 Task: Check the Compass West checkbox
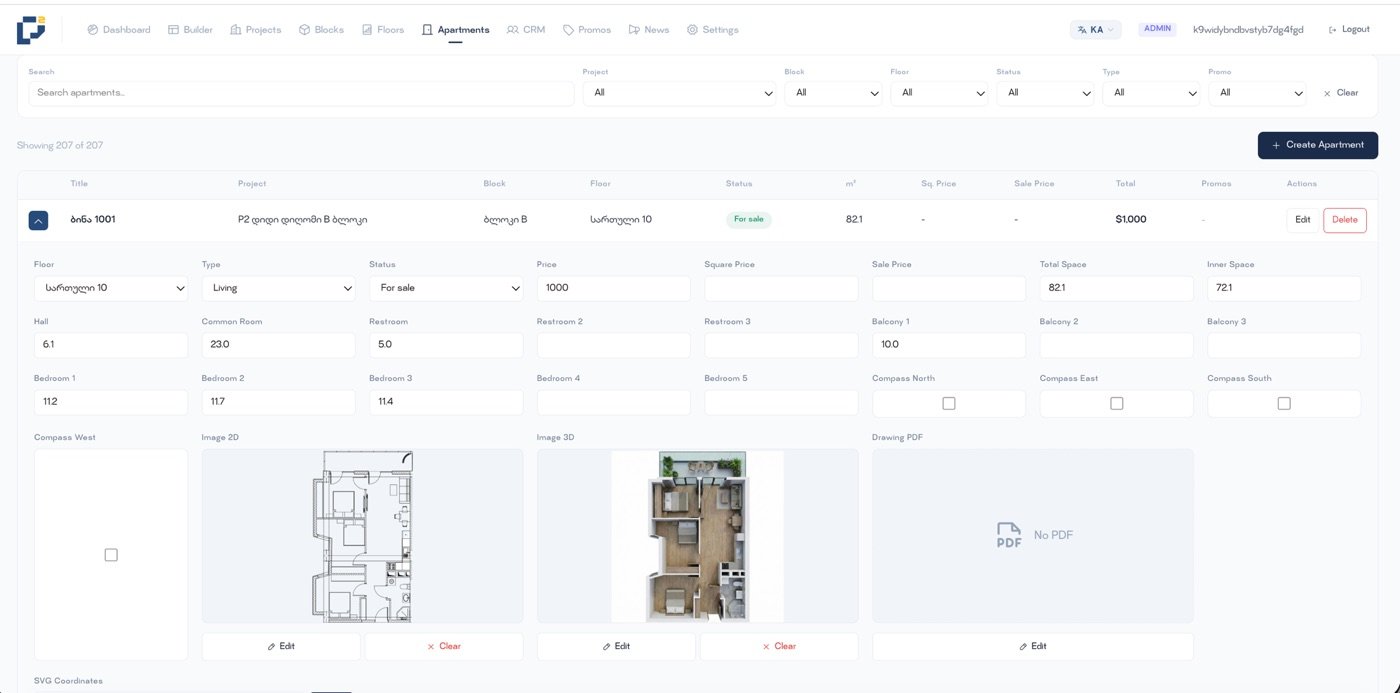point(111,555)
